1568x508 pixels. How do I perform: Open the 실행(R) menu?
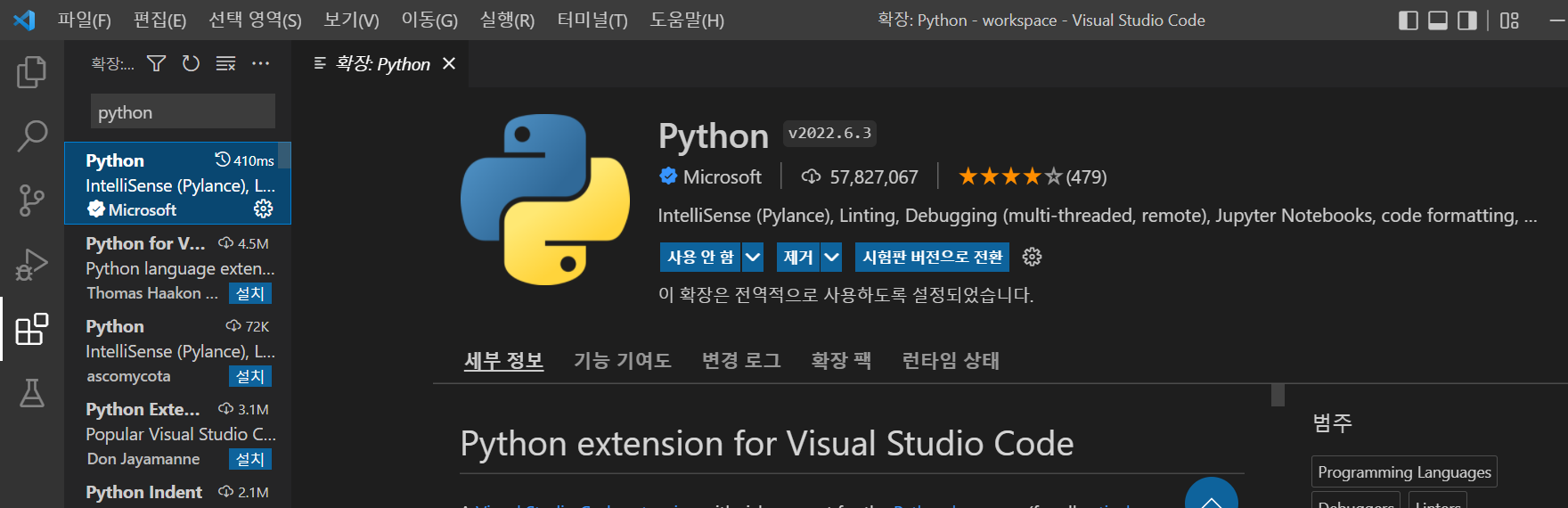click(x=507, y=20)
